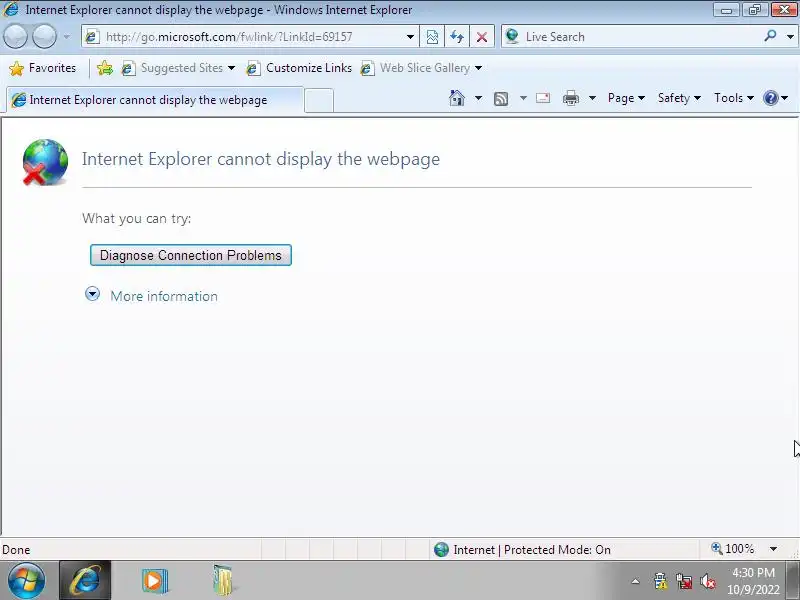This screenshot has height=600, width=800.
Task: Click the Back navigation button
Action: coord(15,37)
